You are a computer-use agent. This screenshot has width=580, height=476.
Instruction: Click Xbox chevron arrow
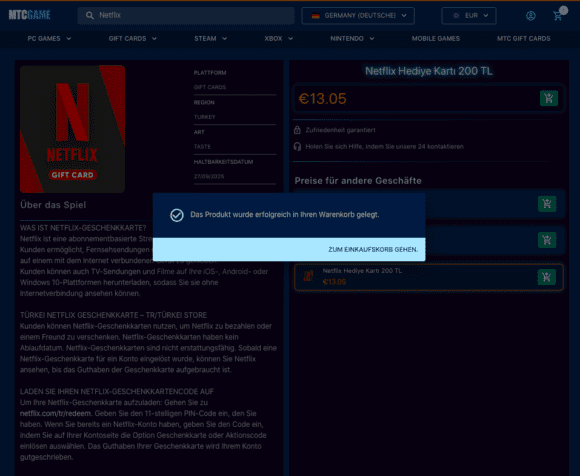click(x=291, y=38)
